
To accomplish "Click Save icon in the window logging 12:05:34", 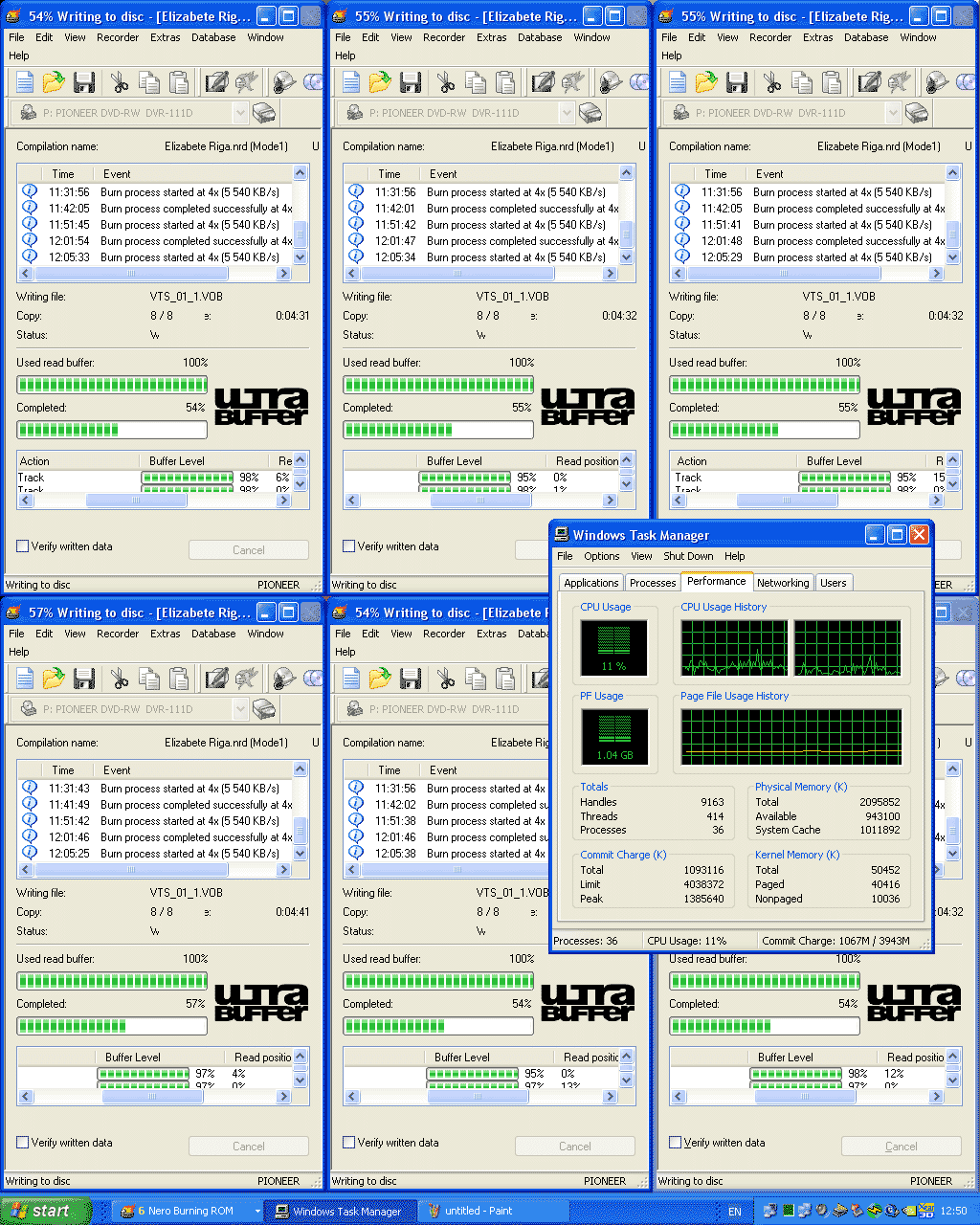I will 410,82.
